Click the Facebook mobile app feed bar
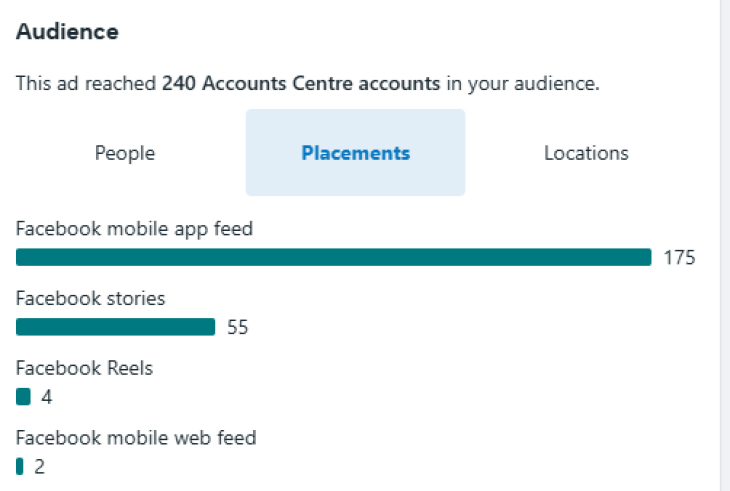The height and width of the screenshot is (491, 730). point(333,257)
